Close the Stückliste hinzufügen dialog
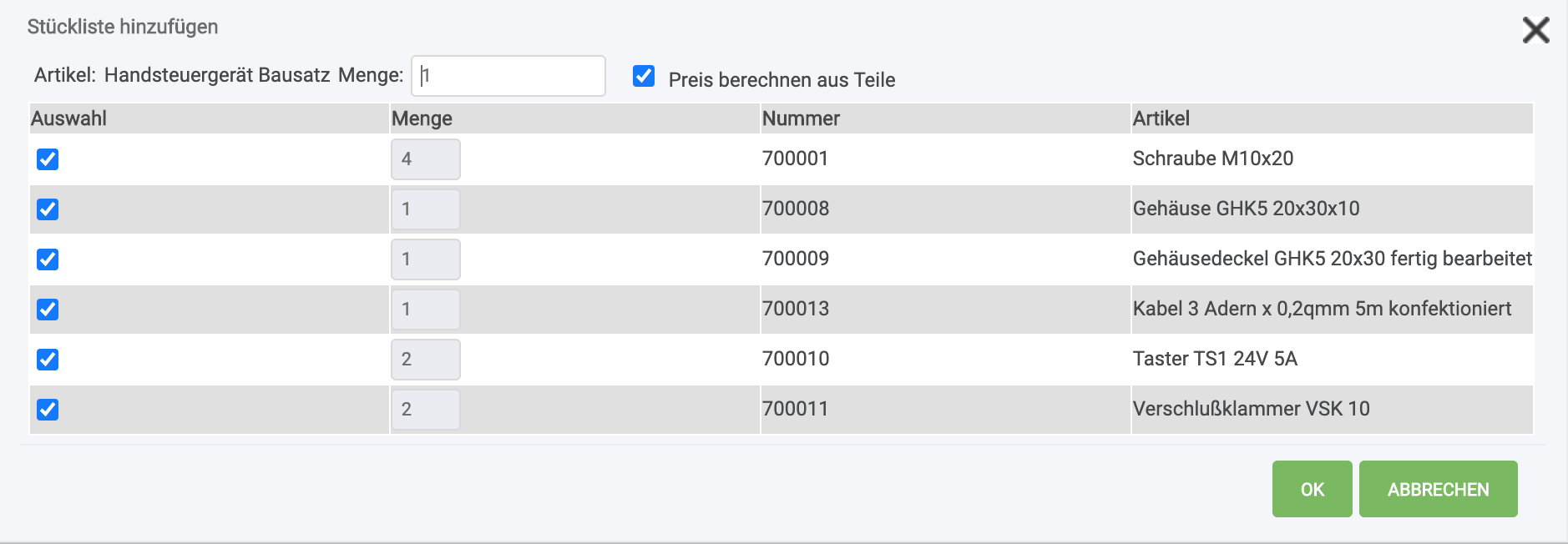Screen dimensions: 1568x544 (x=1535, y=30)
